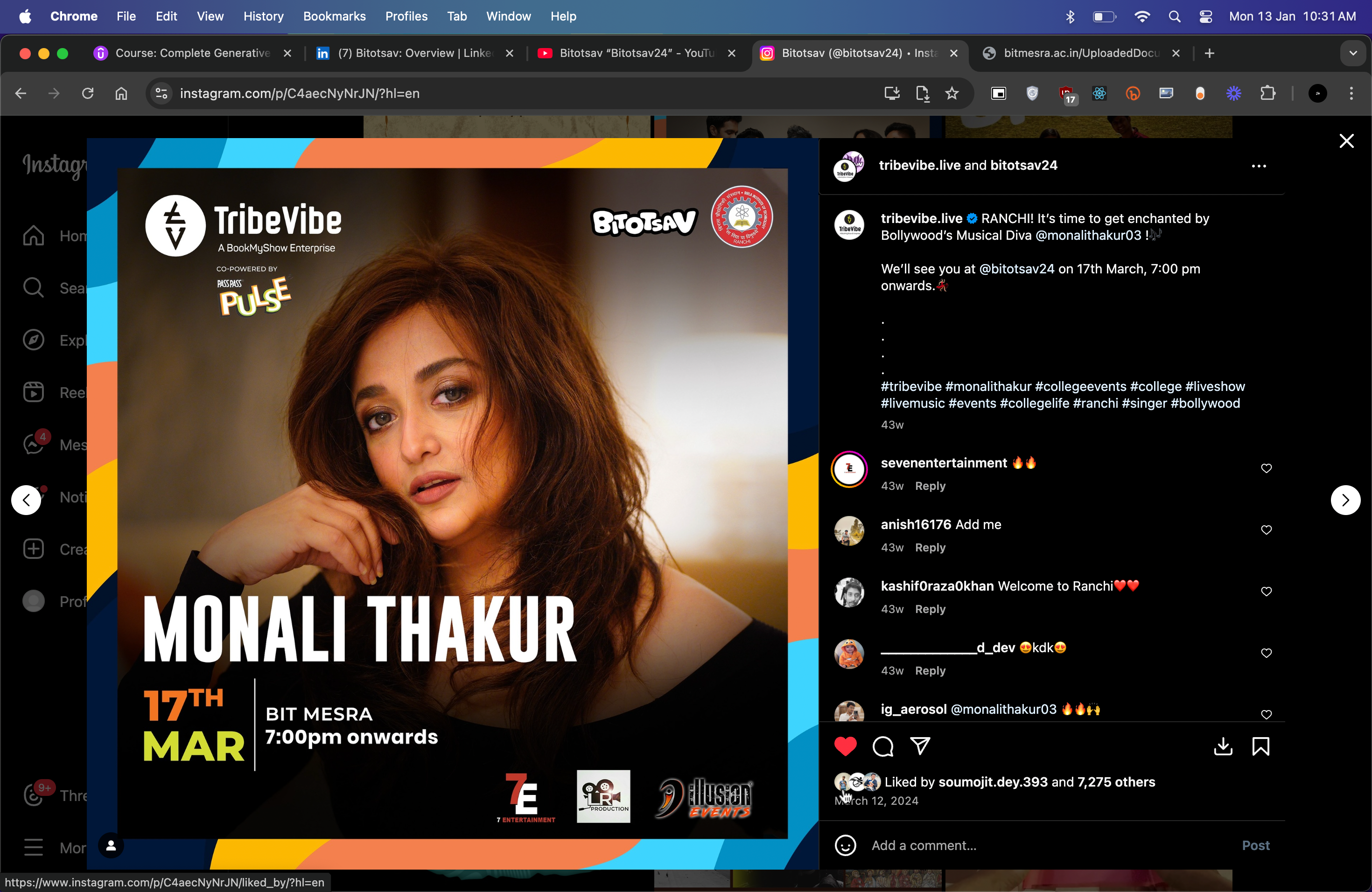The height and width of the screenshot is (892, 1372).
Task: Reload the Instagram page
Action: (x=88, y=93)
